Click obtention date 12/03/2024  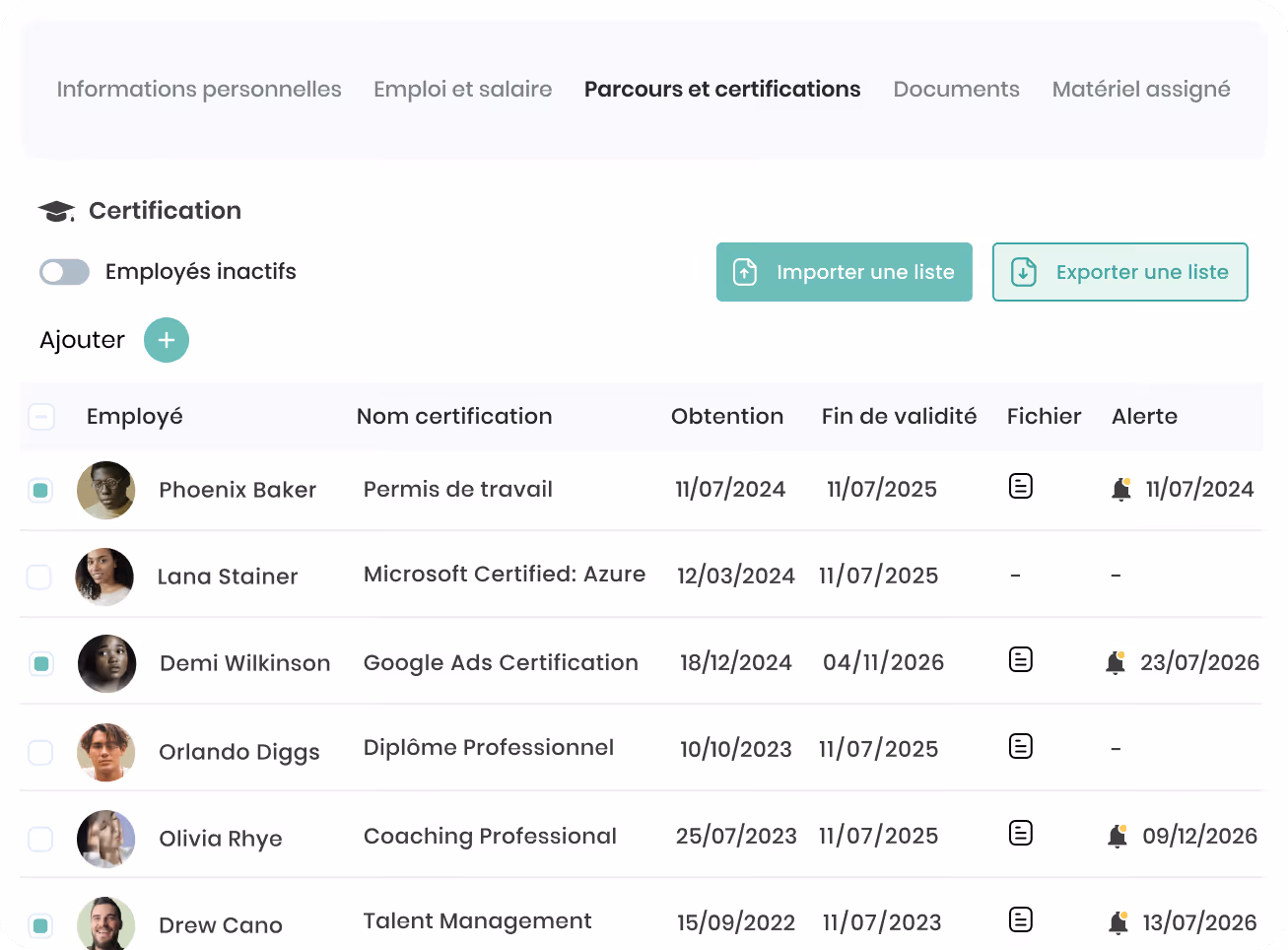click(736, 576)
